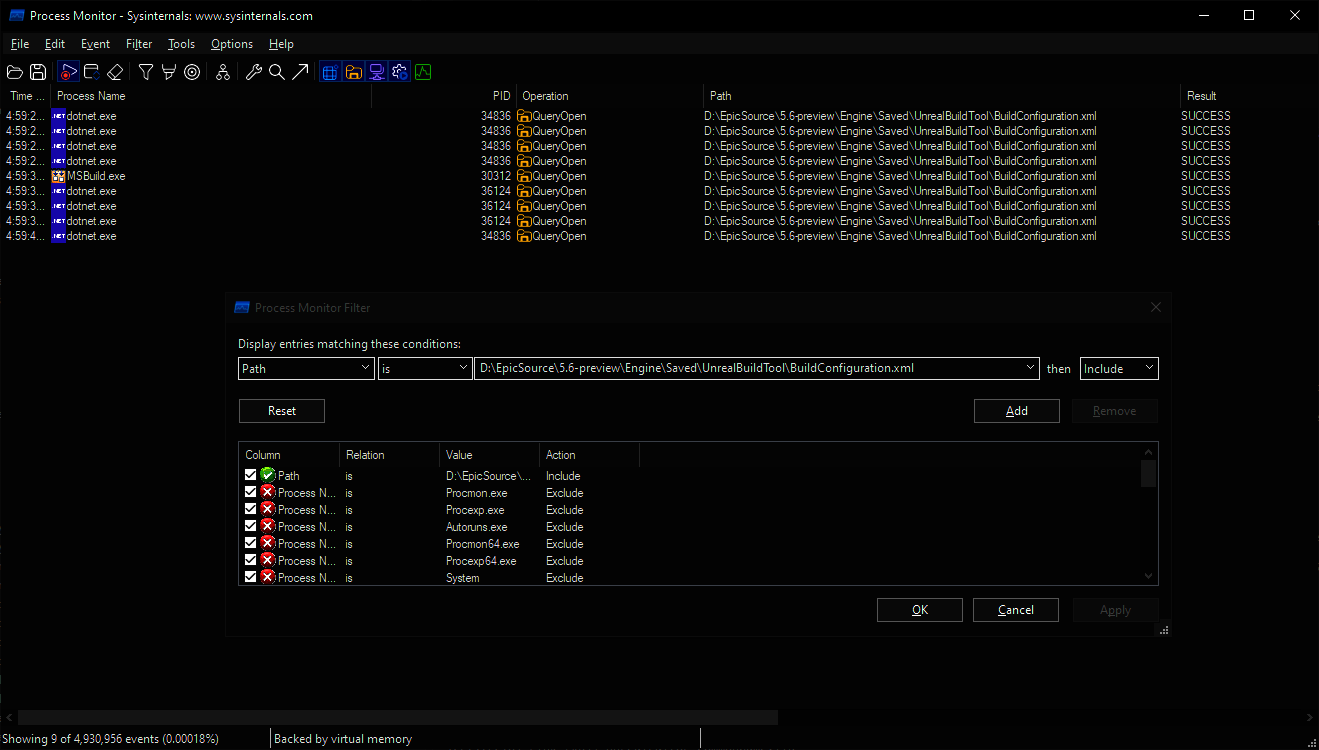This screenshot has width=1319, height=750.
Task: Click the Open file toolbar icon
Action: [x=15, y=72]
